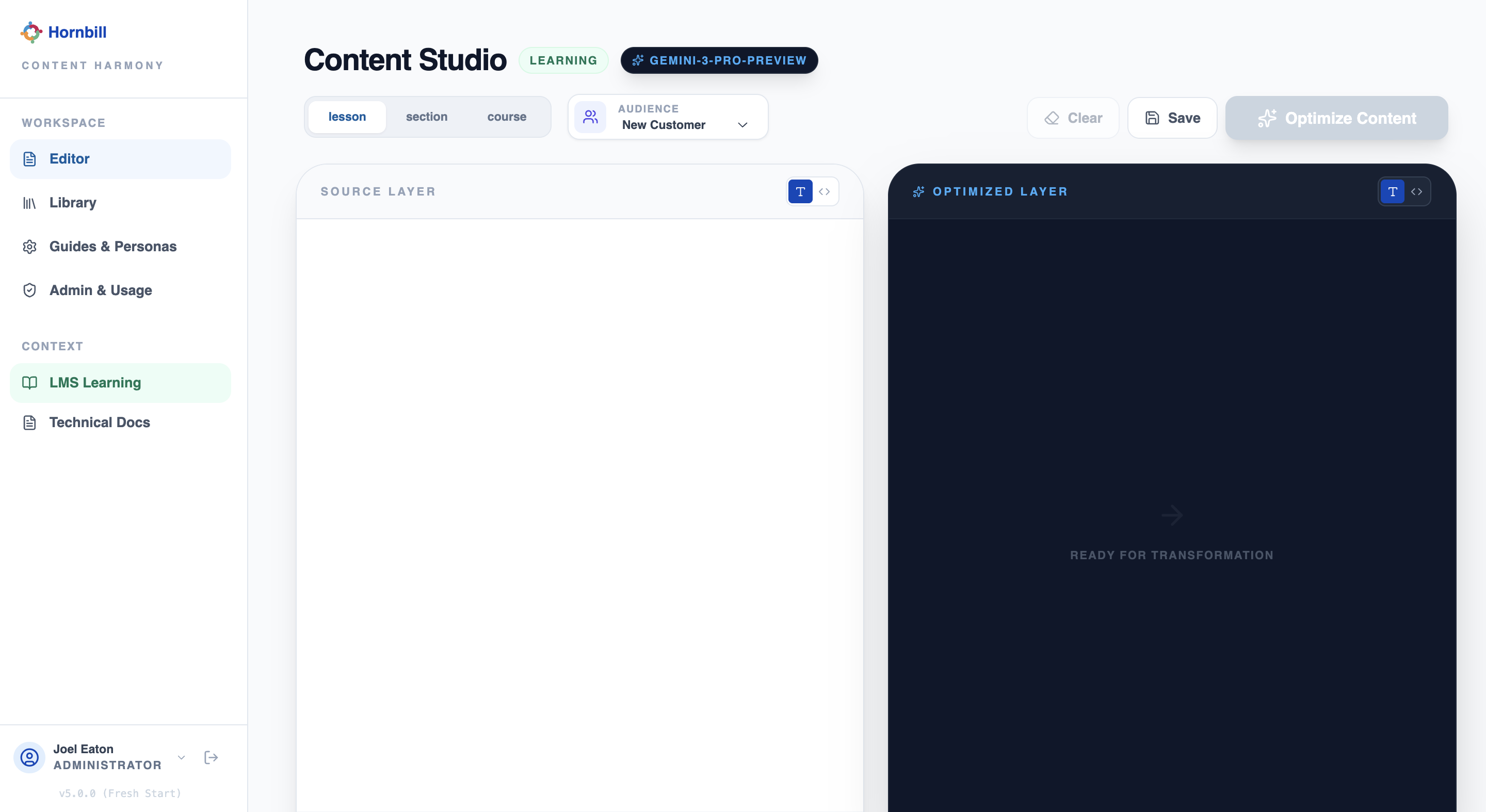
Task: Click the Library bookshelf icon
Action: click(30, 202)
